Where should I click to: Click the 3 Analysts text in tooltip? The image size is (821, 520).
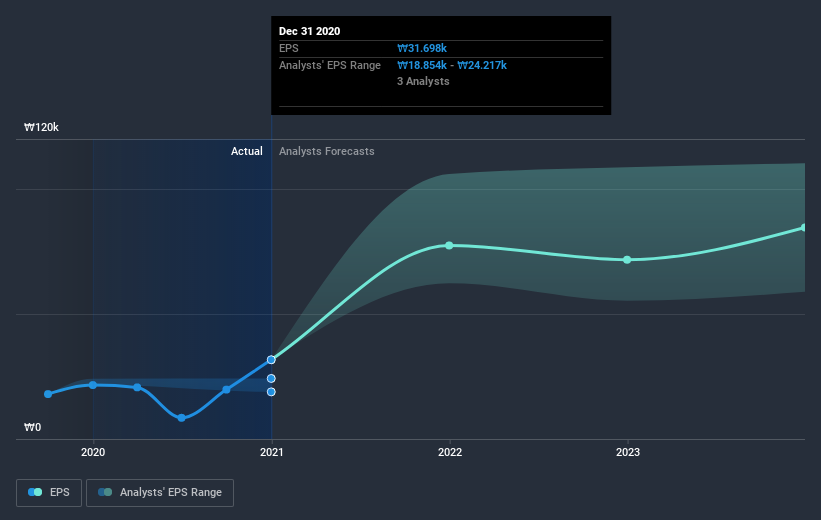(x=423, y=81)
